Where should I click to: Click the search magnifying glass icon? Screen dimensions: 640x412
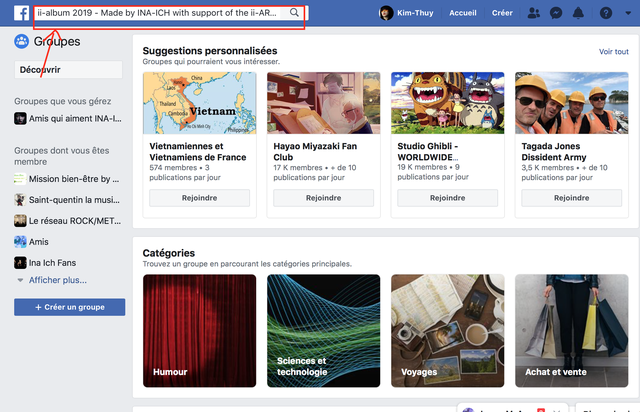pyautogui.click(x=295, y=13)
